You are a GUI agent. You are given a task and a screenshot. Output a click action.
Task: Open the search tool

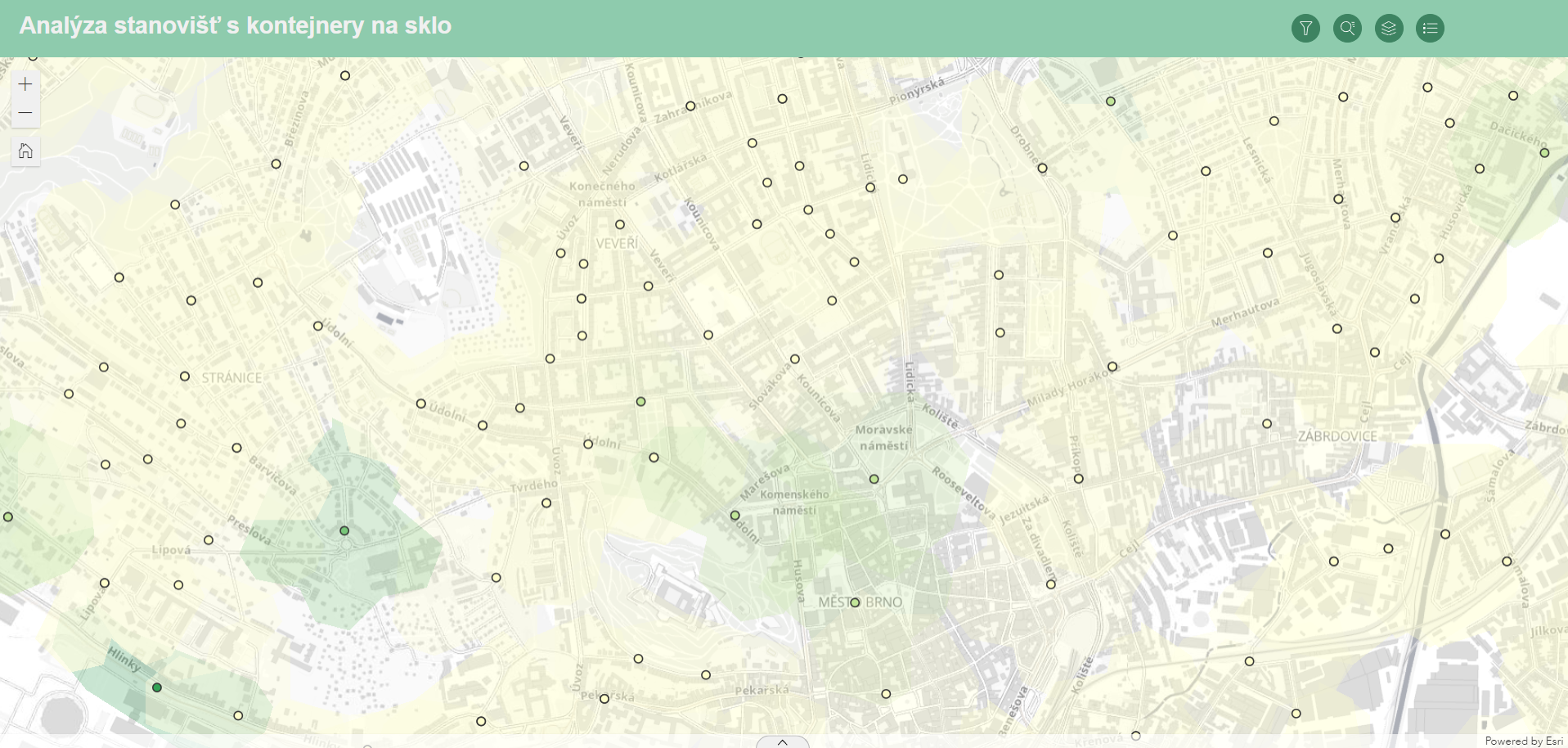coord(1347,28)
